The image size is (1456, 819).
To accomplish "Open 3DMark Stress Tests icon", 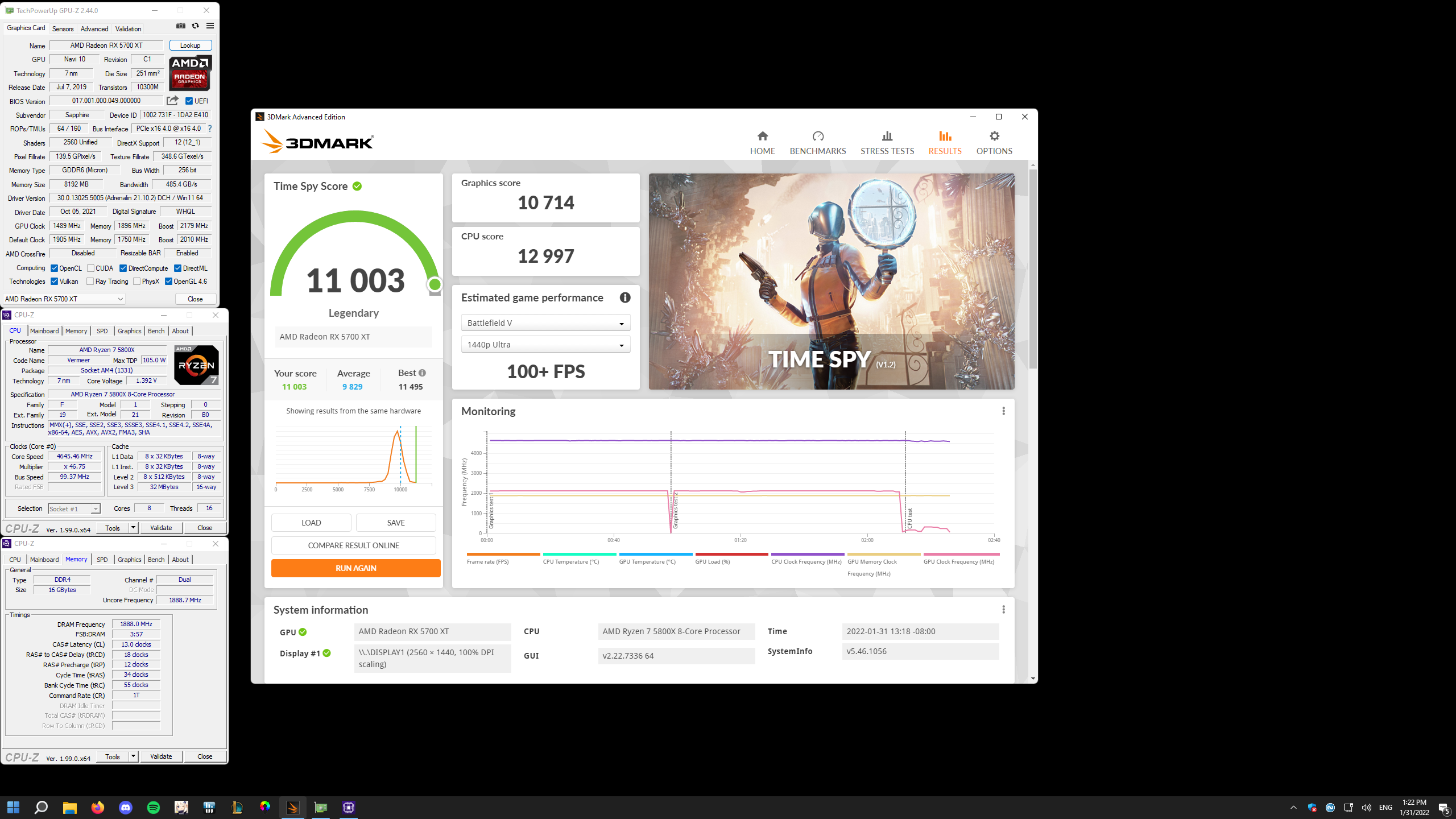I will tap(887, 136).
